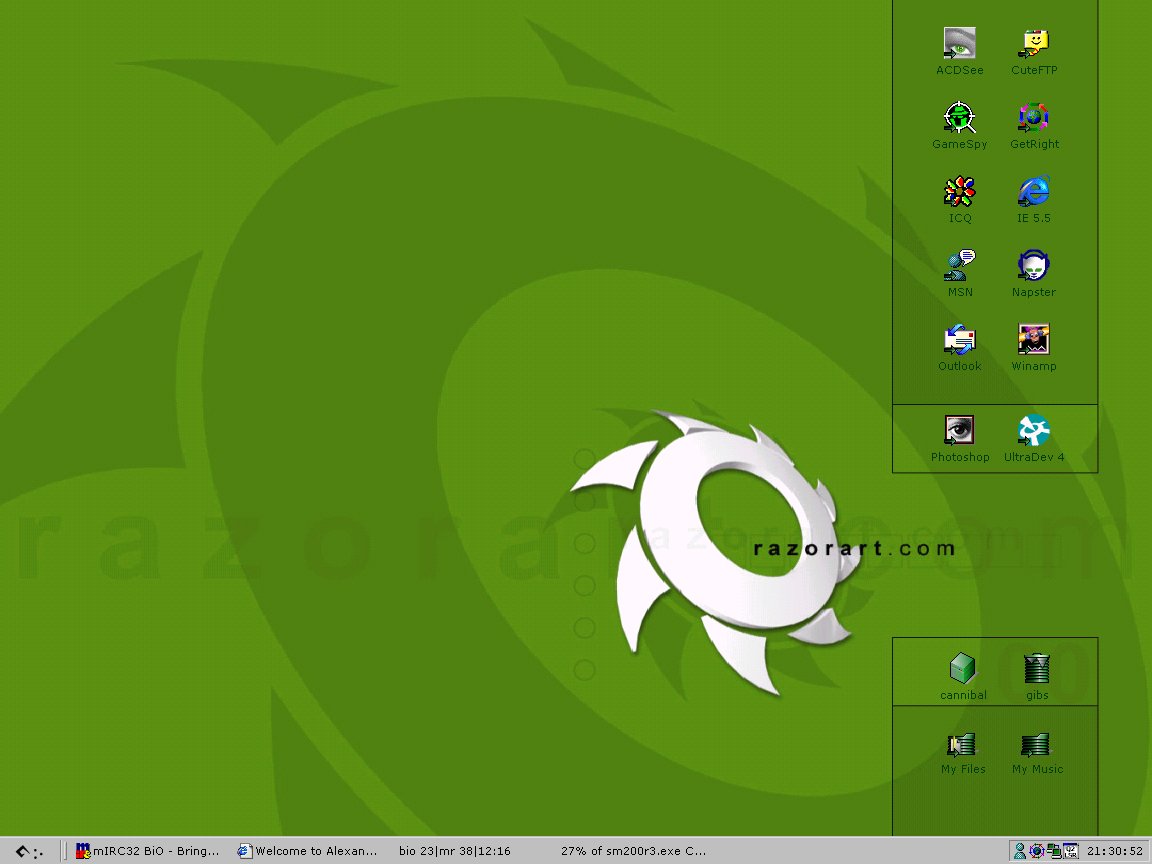Open the gibs drive icon
The height and width of the screenshot is (864, 1152).
(x=1037, y=669)
